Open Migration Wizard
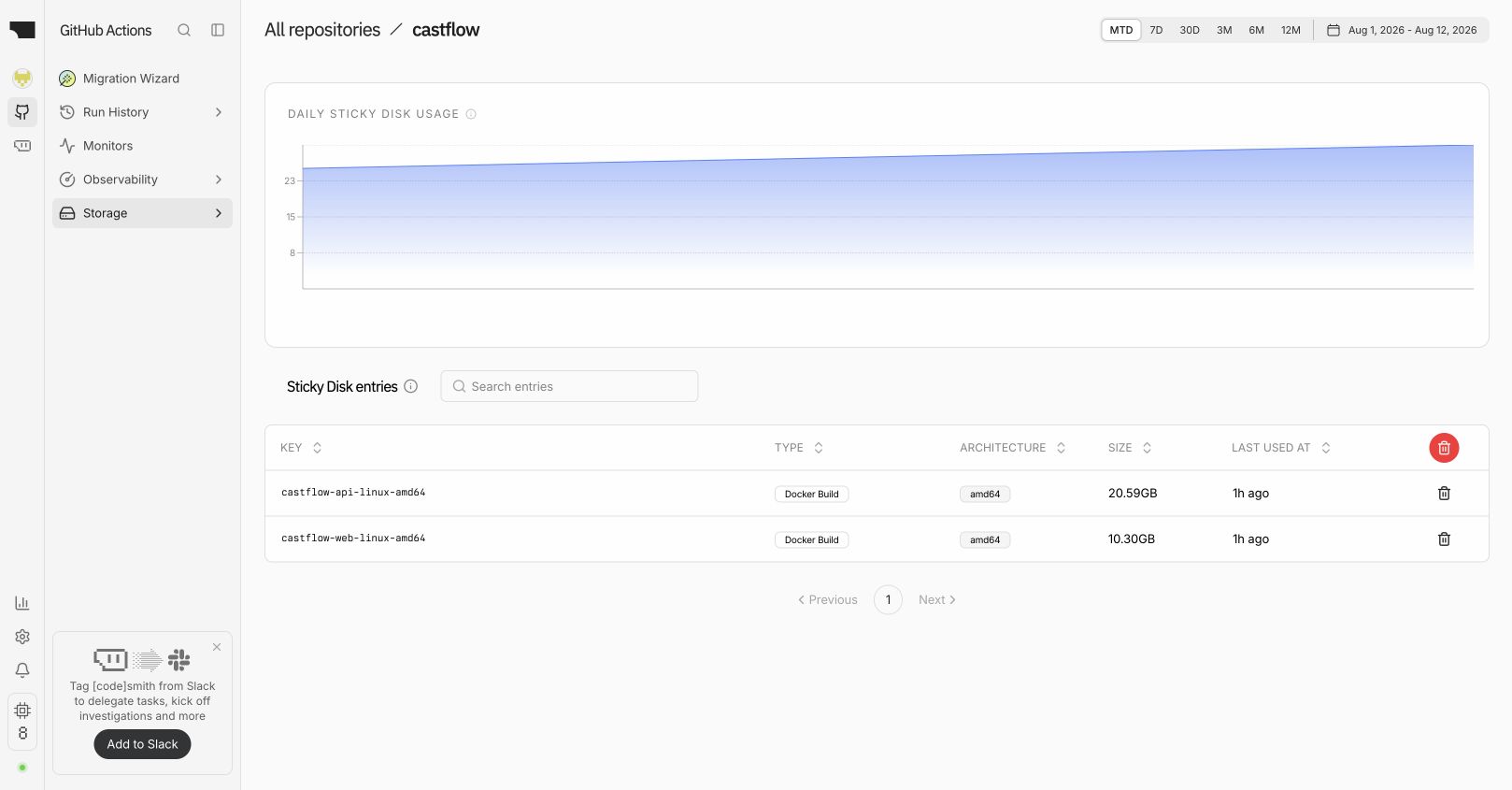The height and width of the screenshot is (790, 1512). point(142,79)
